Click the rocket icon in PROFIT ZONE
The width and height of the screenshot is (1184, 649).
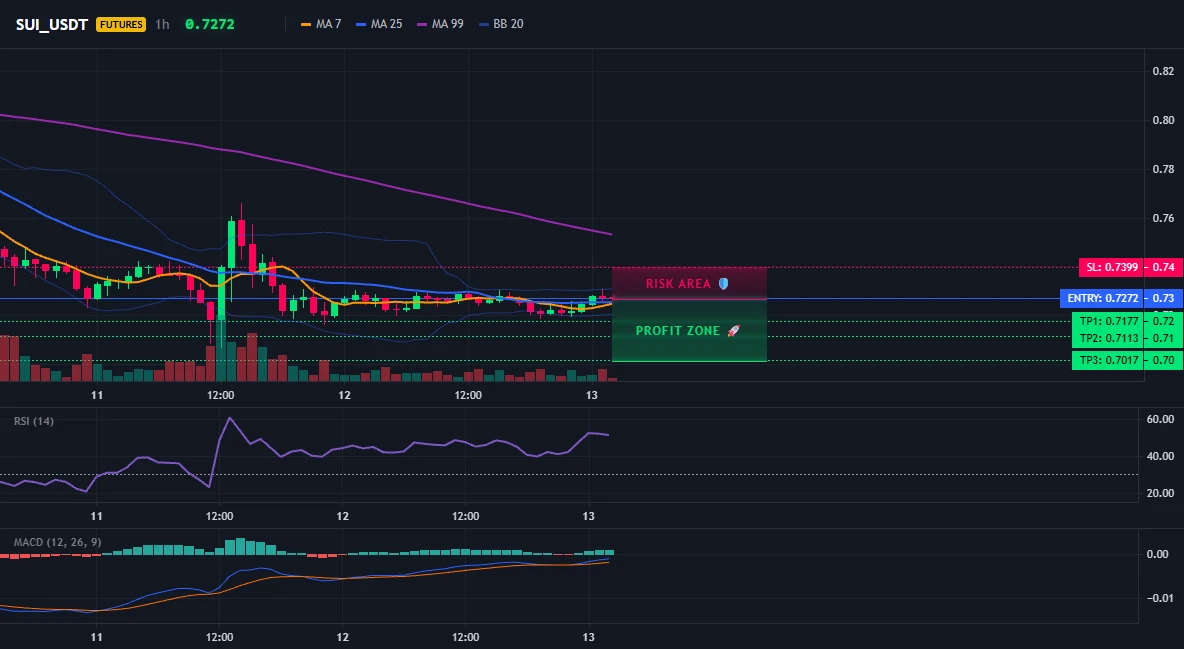[x=733, y=331]
